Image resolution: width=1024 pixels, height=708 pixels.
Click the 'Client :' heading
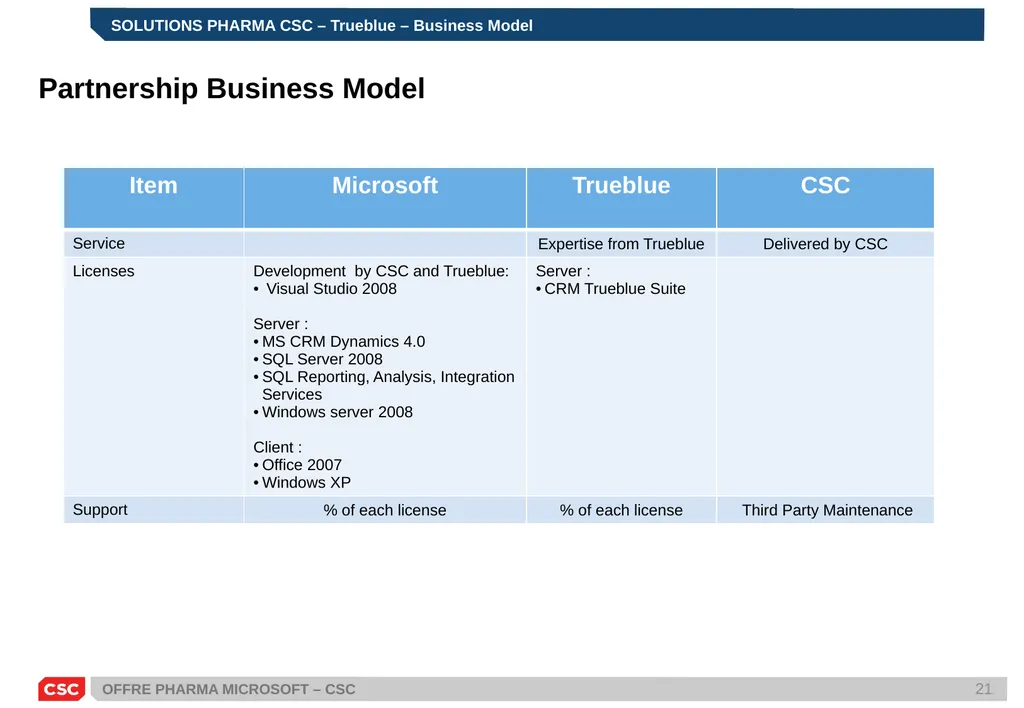coord(278,447)
